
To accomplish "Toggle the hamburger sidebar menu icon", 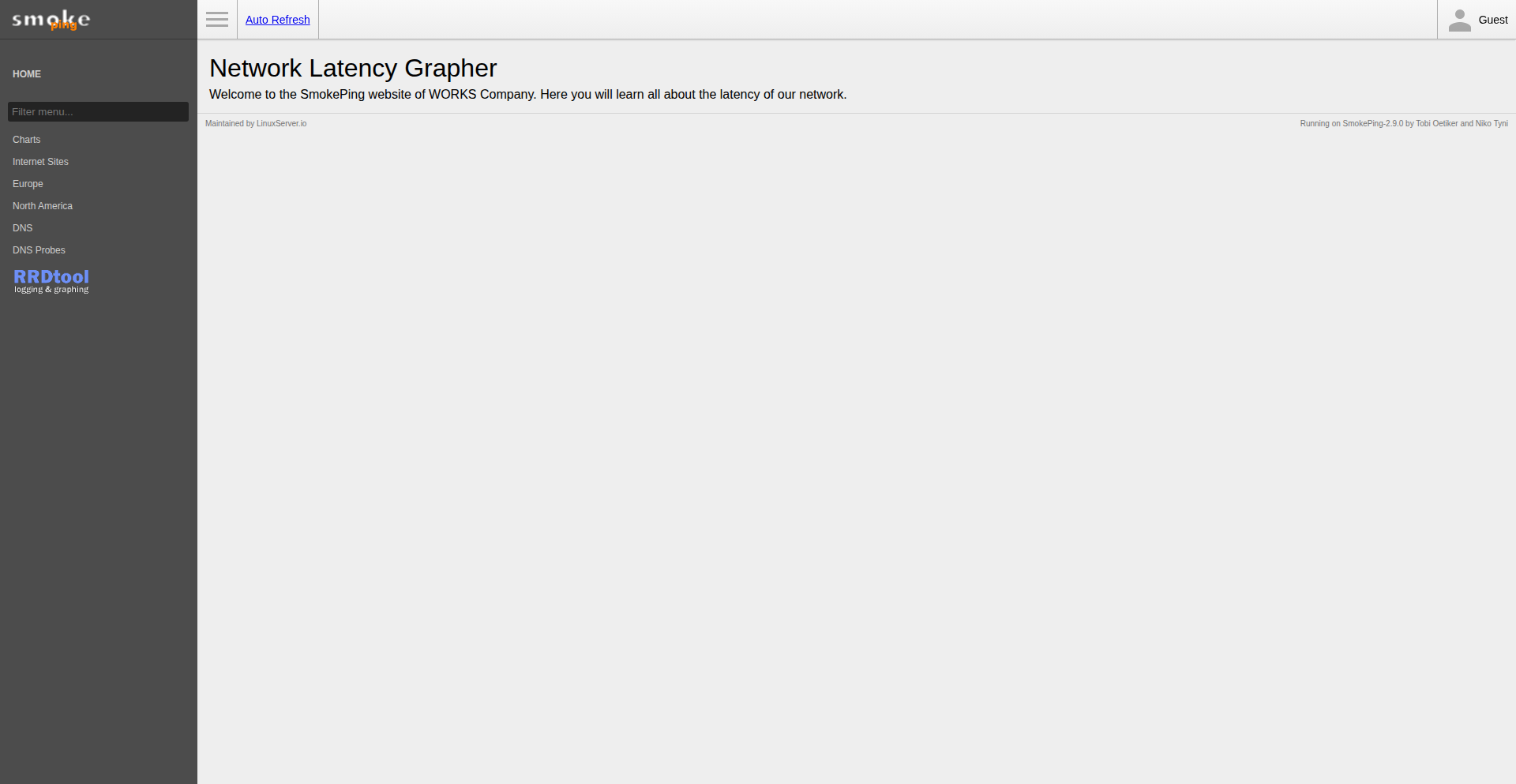I will [217, 20].
